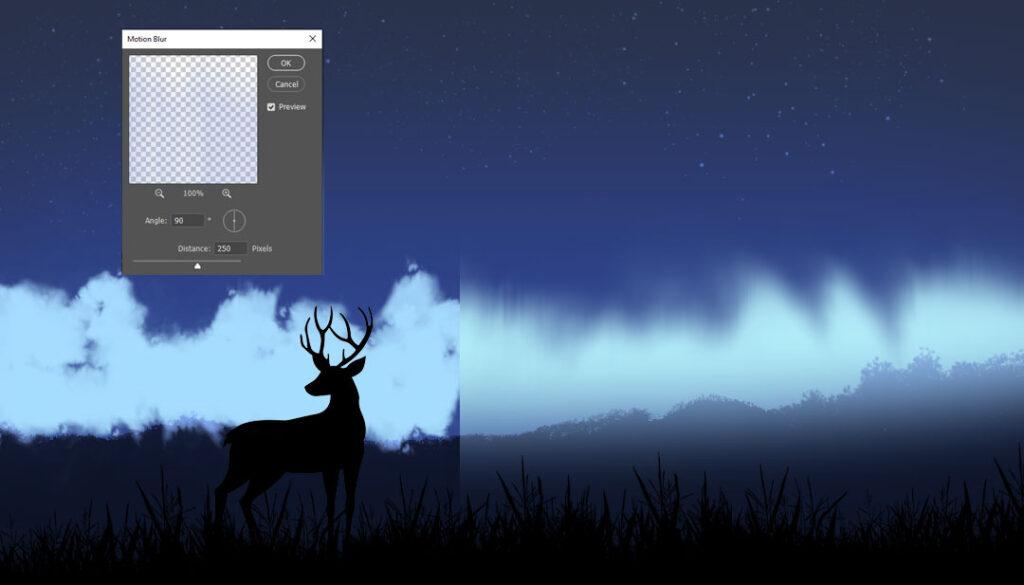This screenshot has width=1024, height=585.
Task: Uncheck the Preview checkbox
Action: [271, 107]
